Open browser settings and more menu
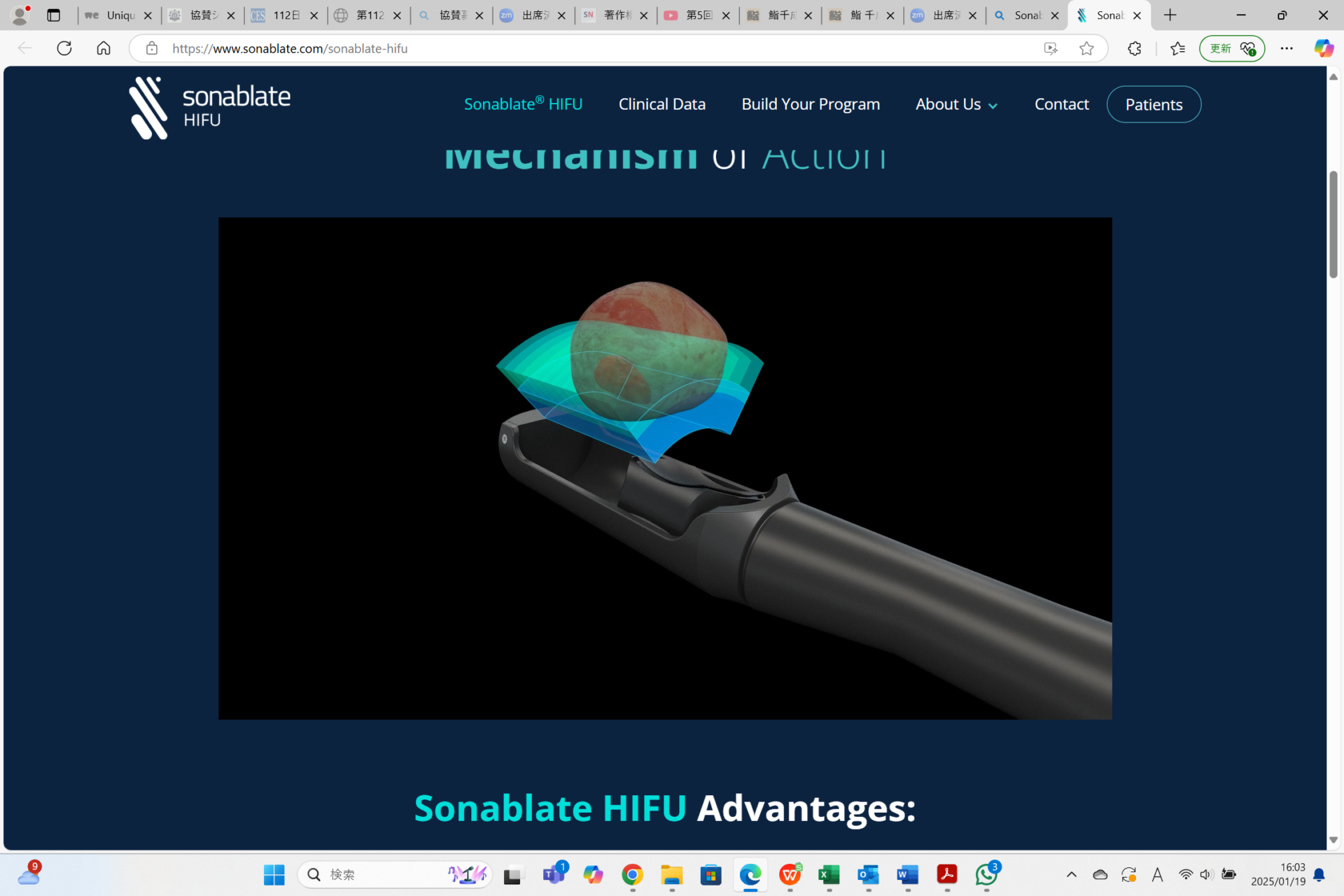This screenshot has width=1344, height=896. click(x=1287, y=48)
